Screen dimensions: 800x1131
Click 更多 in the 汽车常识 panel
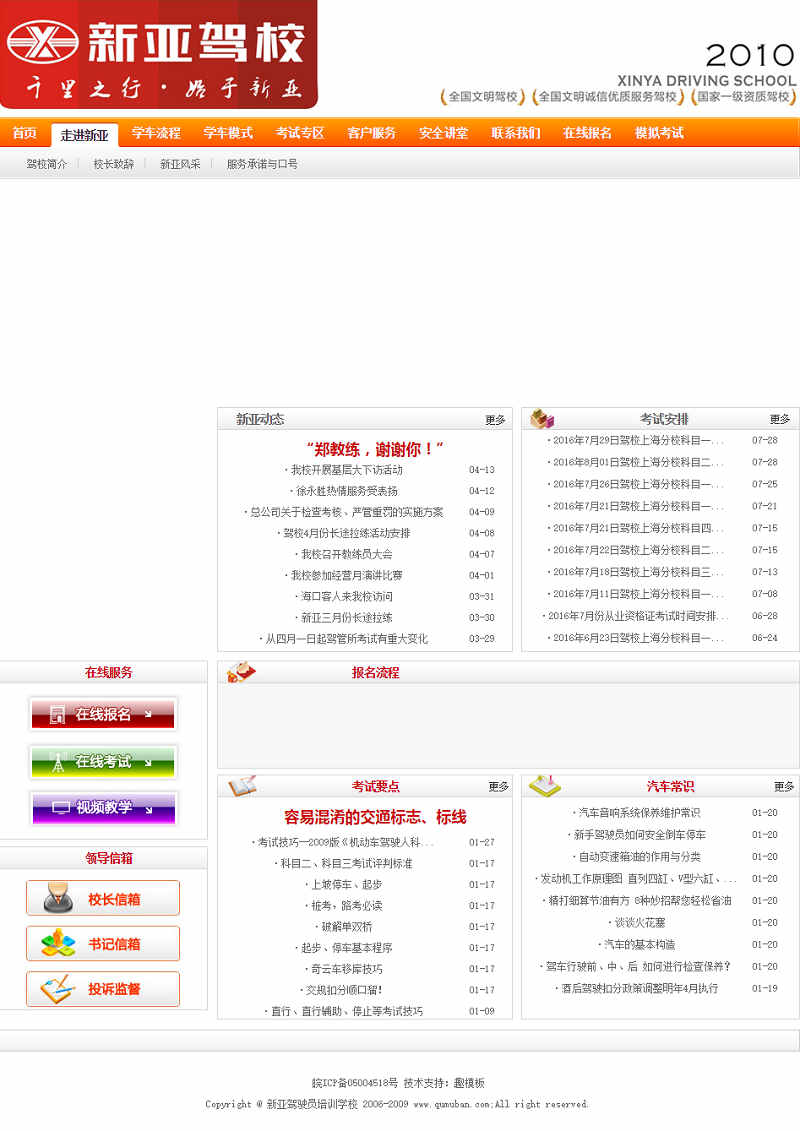784,786
